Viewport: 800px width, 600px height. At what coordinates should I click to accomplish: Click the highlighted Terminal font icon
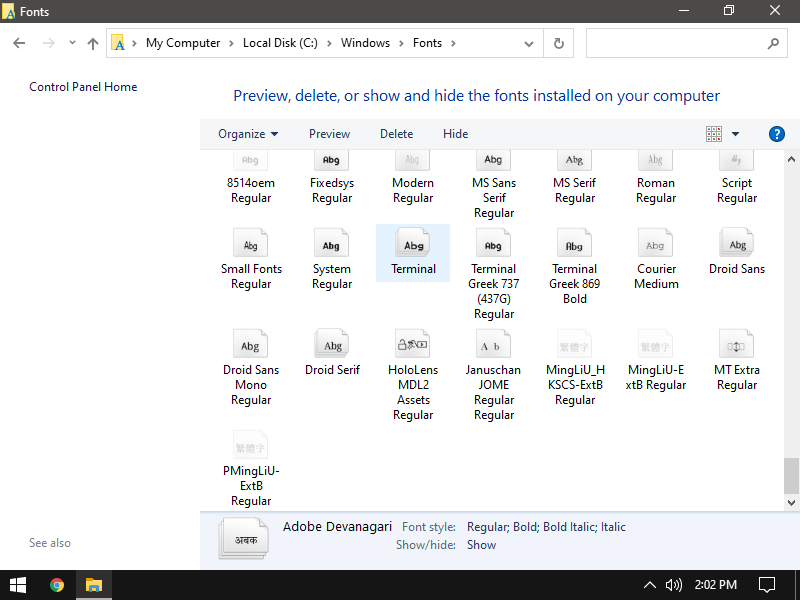(x=412, y=243)
